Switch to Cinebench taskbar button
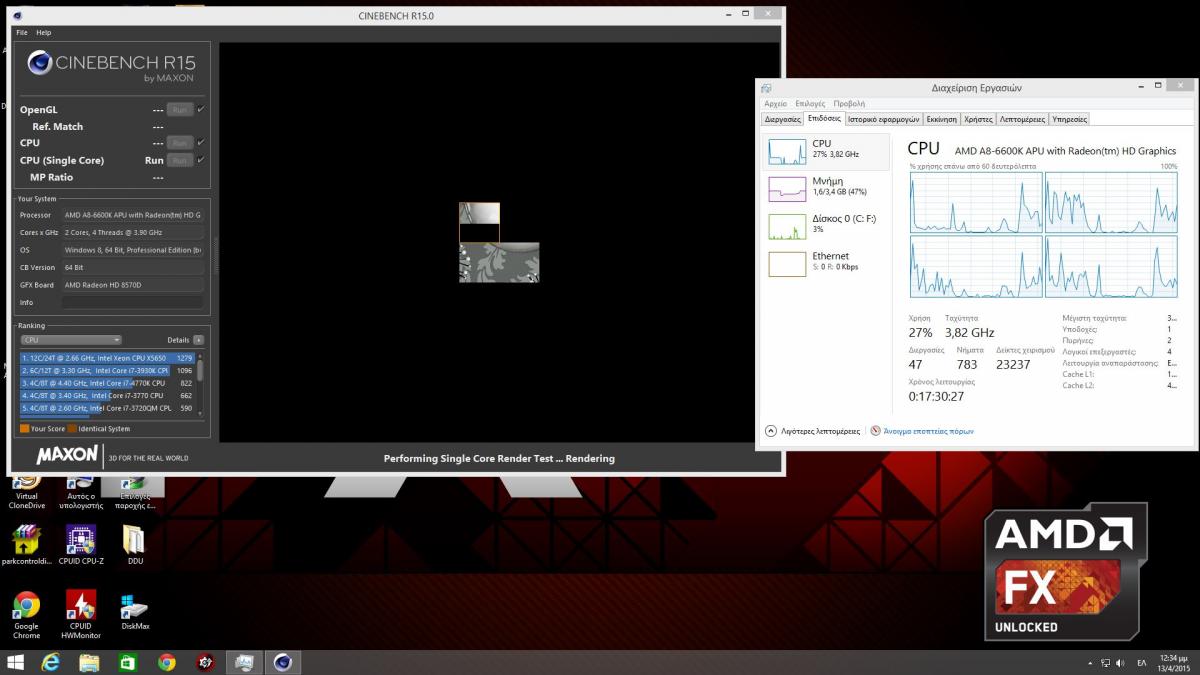 click(x=283, y=662)
